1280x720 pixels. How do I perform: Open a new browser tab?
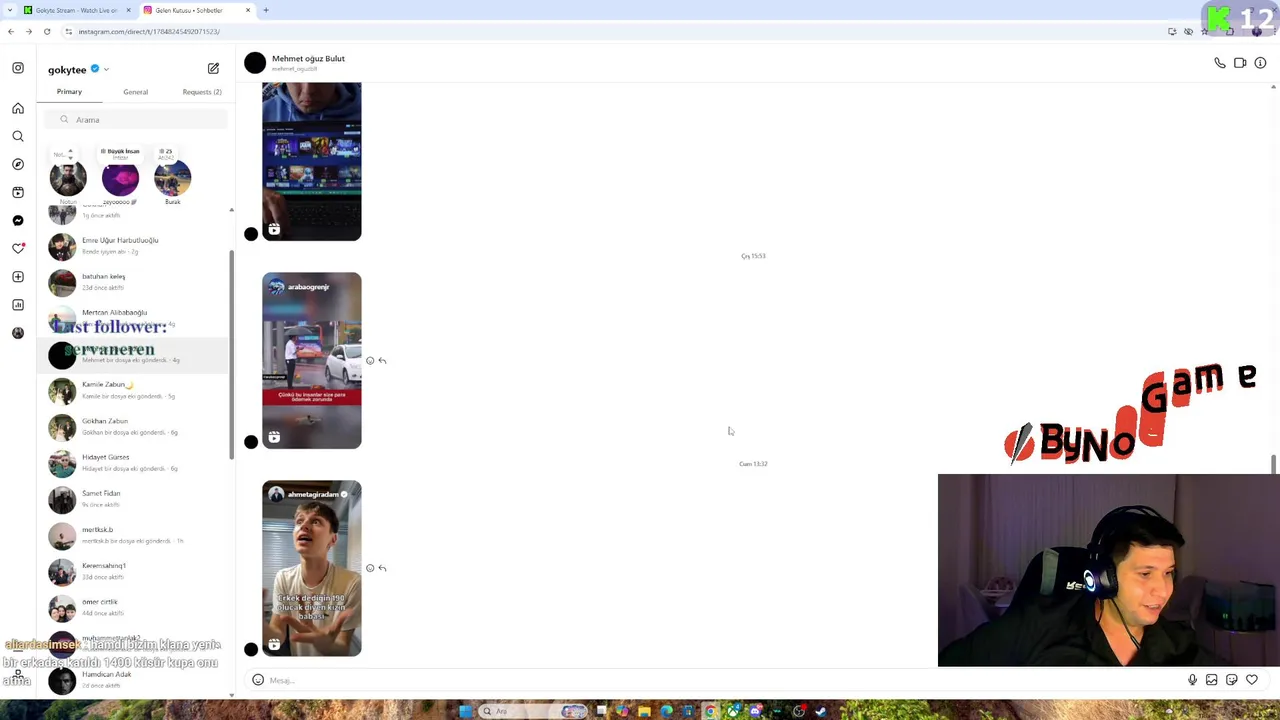[x=266, y=10]
